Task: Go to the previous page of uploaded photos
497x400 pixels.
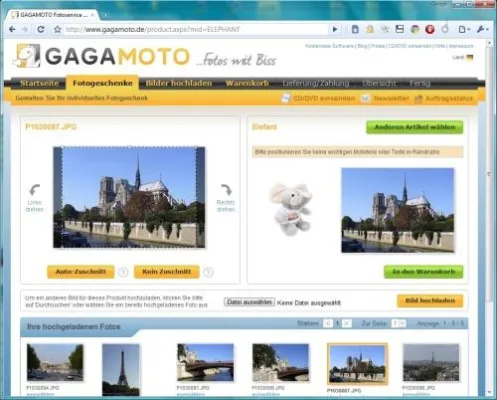Action: point(328,323)
